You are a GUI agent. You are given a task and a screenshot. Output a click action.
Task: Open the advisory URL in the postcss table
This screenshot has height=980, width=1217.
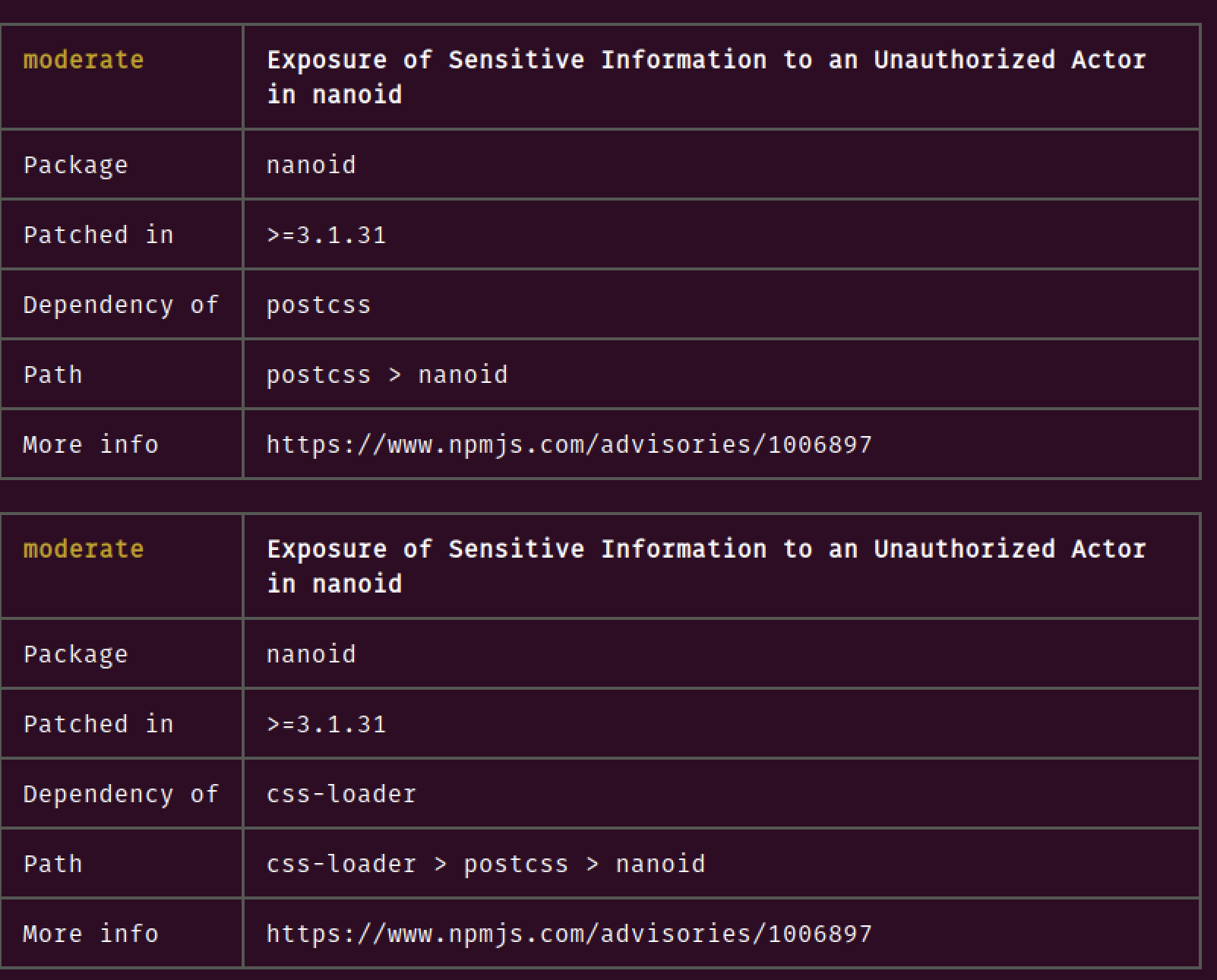[x=569, y=444]
